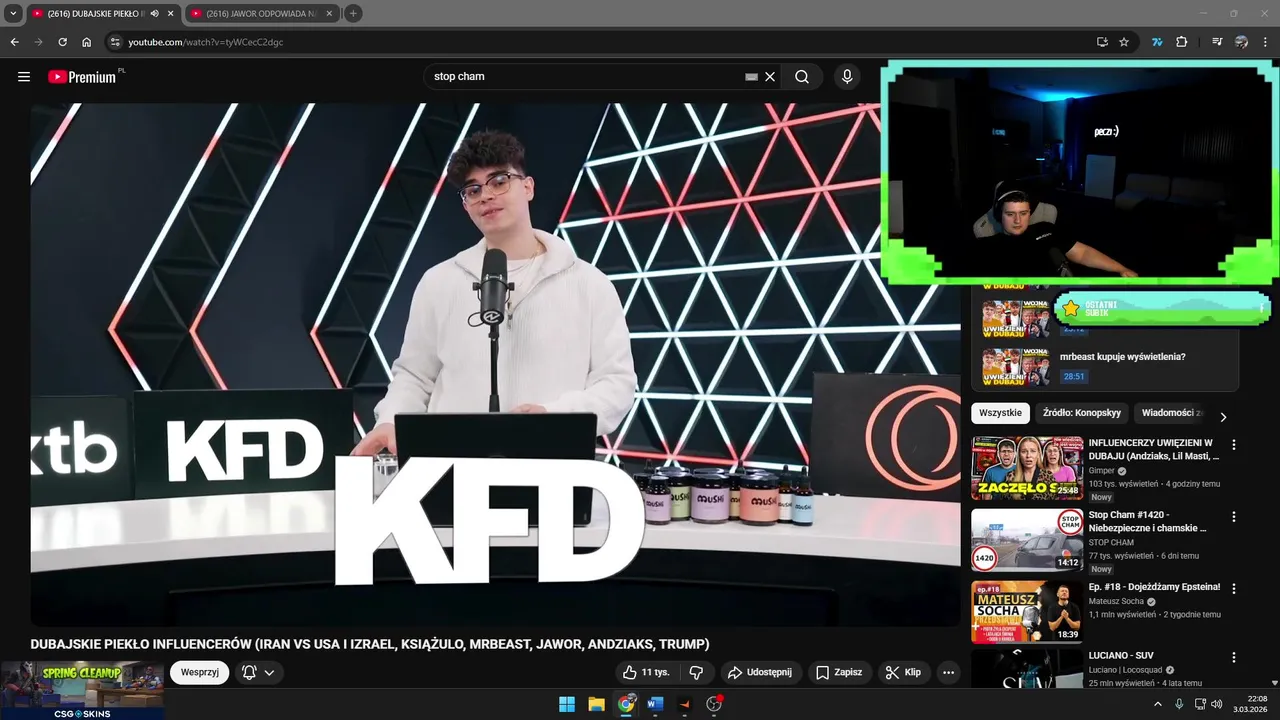
Task: Close the DUBAJSKIE PIEKŁO tab
Action: pyautogui.click(x=169, y=14)
